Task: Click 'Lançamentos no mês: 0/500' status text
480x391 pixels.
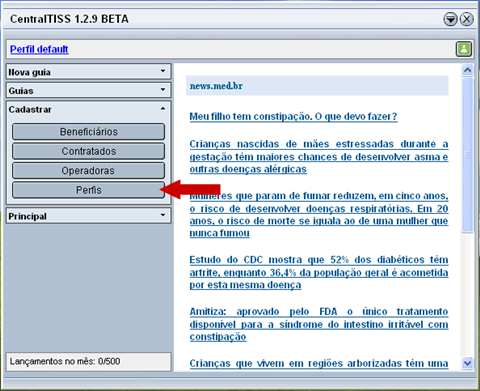Action: pos(65,361)
